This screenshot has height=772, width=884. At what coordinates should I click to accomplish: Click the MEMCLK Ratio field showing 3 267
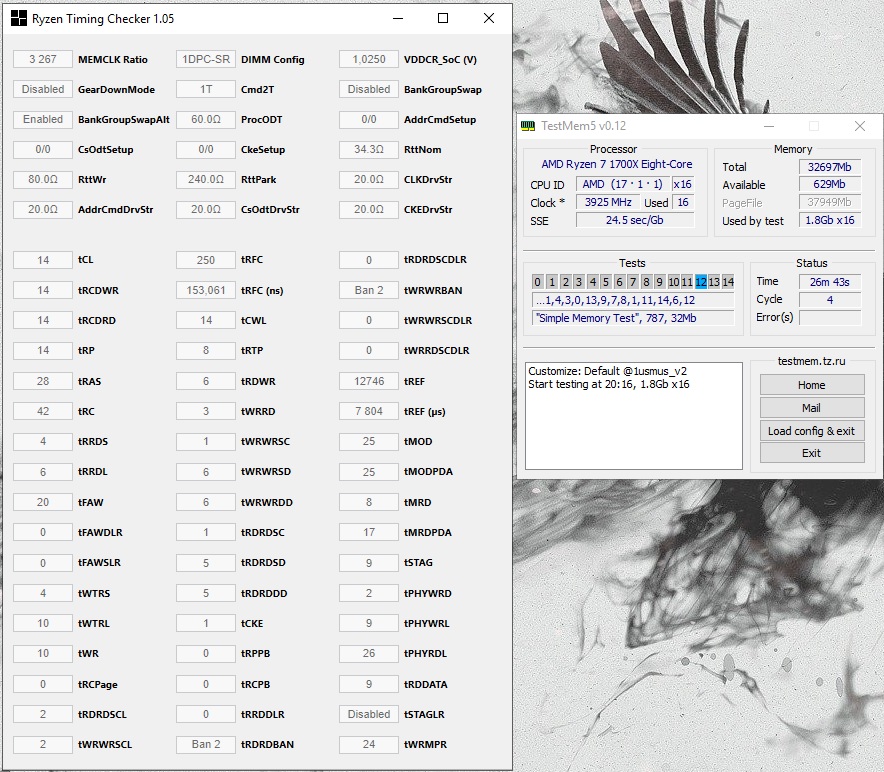[x=43, y=59]
